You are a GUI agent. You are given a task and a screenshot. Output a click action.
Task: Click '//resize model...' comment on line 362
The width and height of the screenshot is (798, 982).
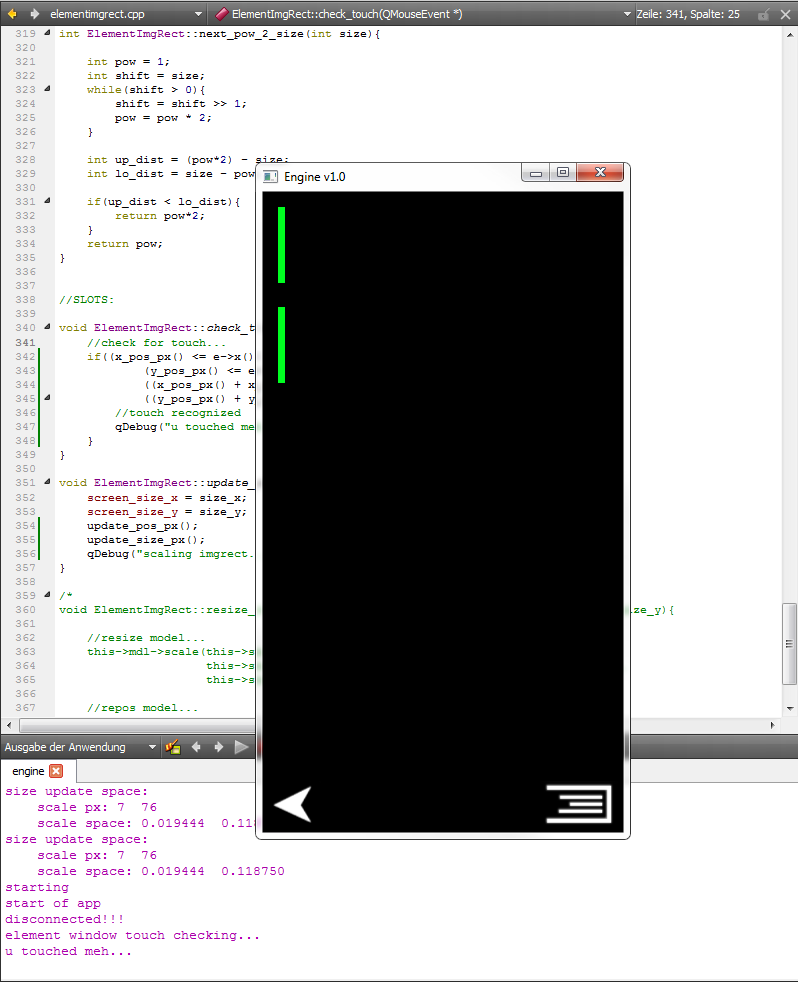pyautogui.click(x=146, y=638)
